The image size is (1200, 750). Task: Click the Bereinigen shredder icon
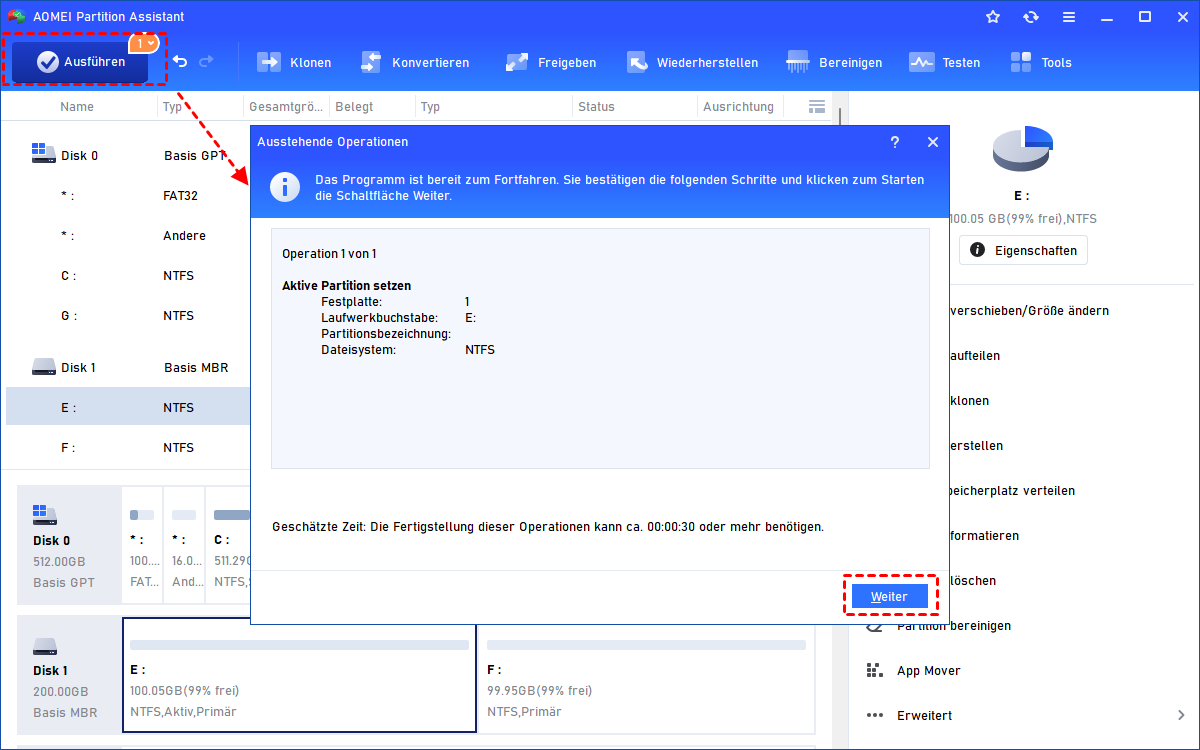pos(798,62)
